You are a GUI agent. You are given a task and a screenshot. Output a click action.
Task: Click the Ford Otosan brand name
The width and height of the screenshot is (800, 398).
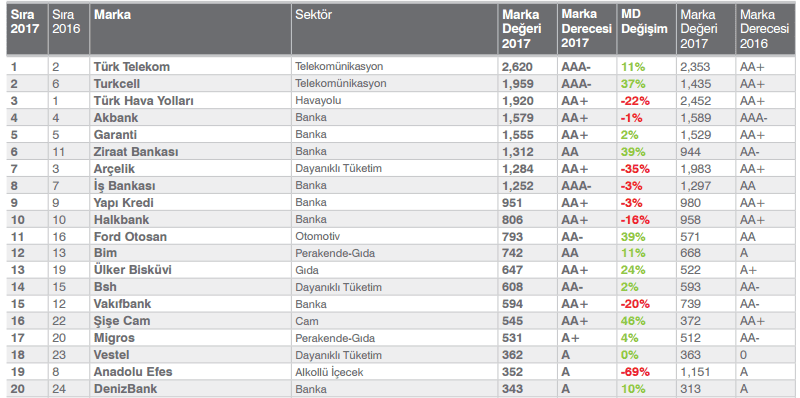click(x=130, y=237)
